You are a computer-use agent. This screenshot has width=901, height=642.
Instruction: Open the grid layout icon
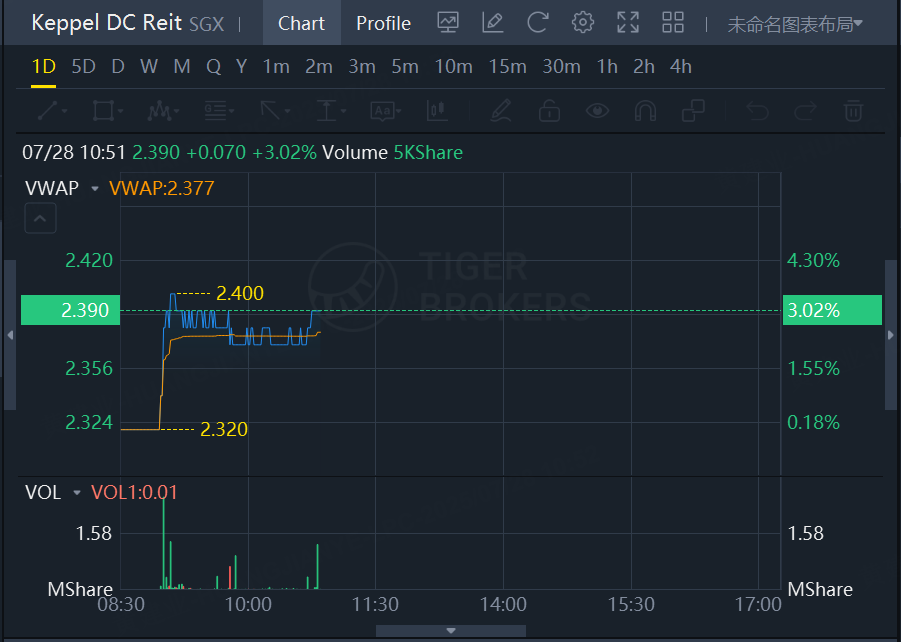pos(673,23)
